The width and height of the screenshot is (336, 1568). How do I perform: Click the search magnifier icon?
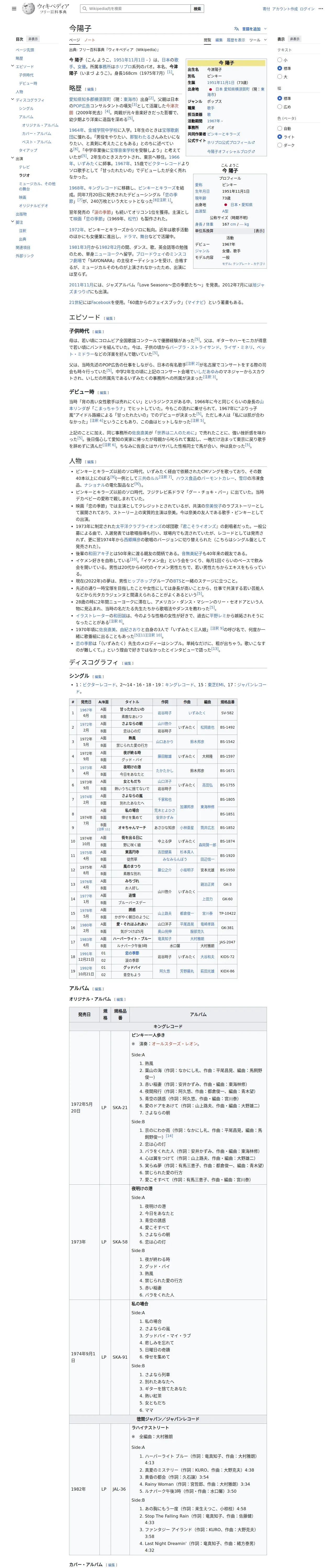85,9
